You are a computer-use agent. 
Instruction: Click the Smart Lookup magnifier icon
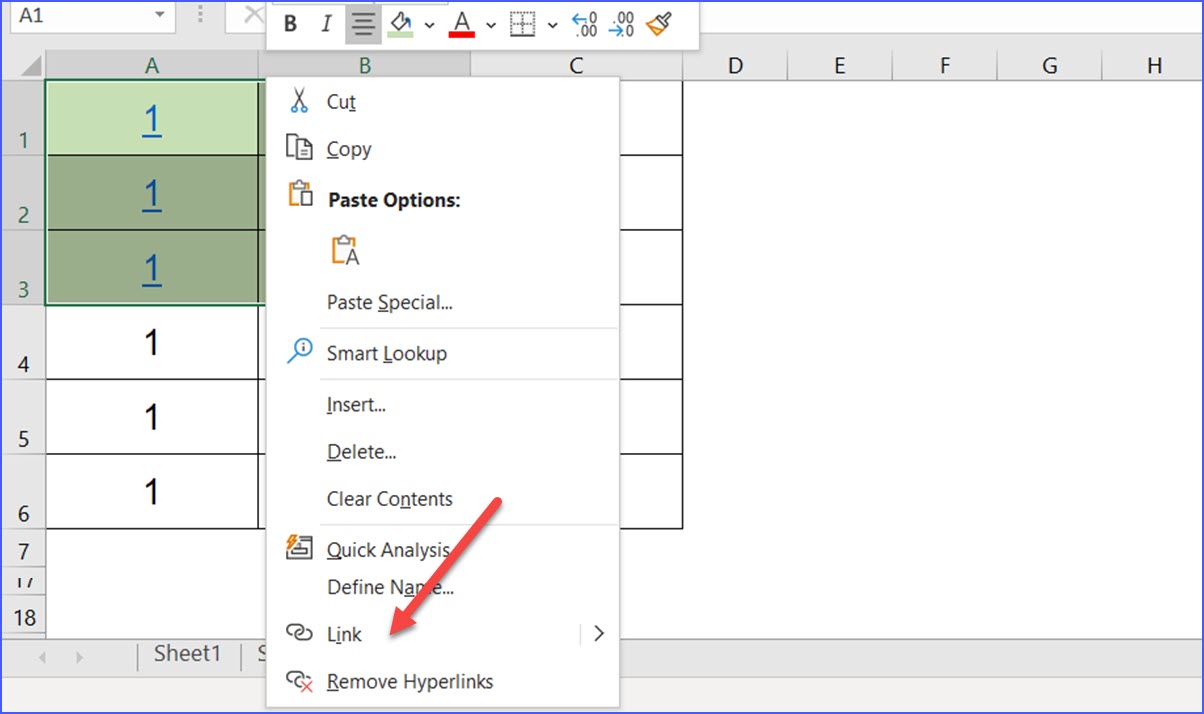click(x=297, y=352)
